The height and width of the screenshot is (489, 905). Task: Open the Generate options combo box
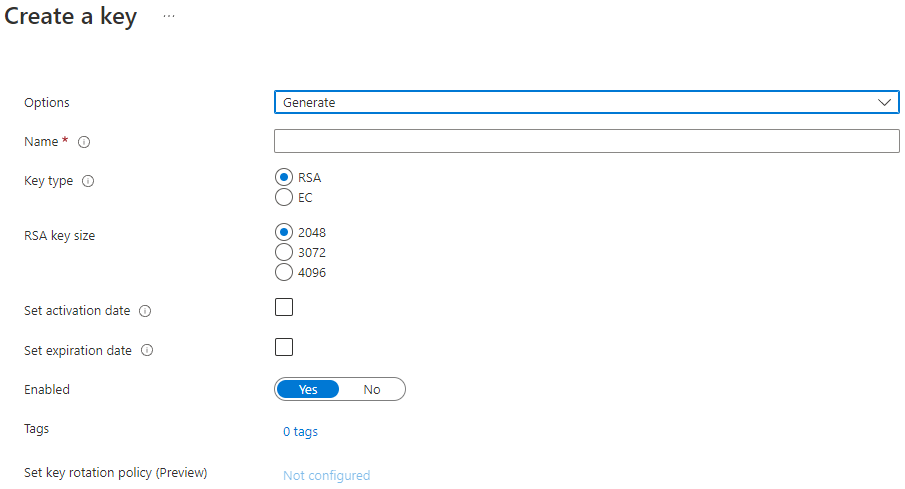click(x=586, y=102)
